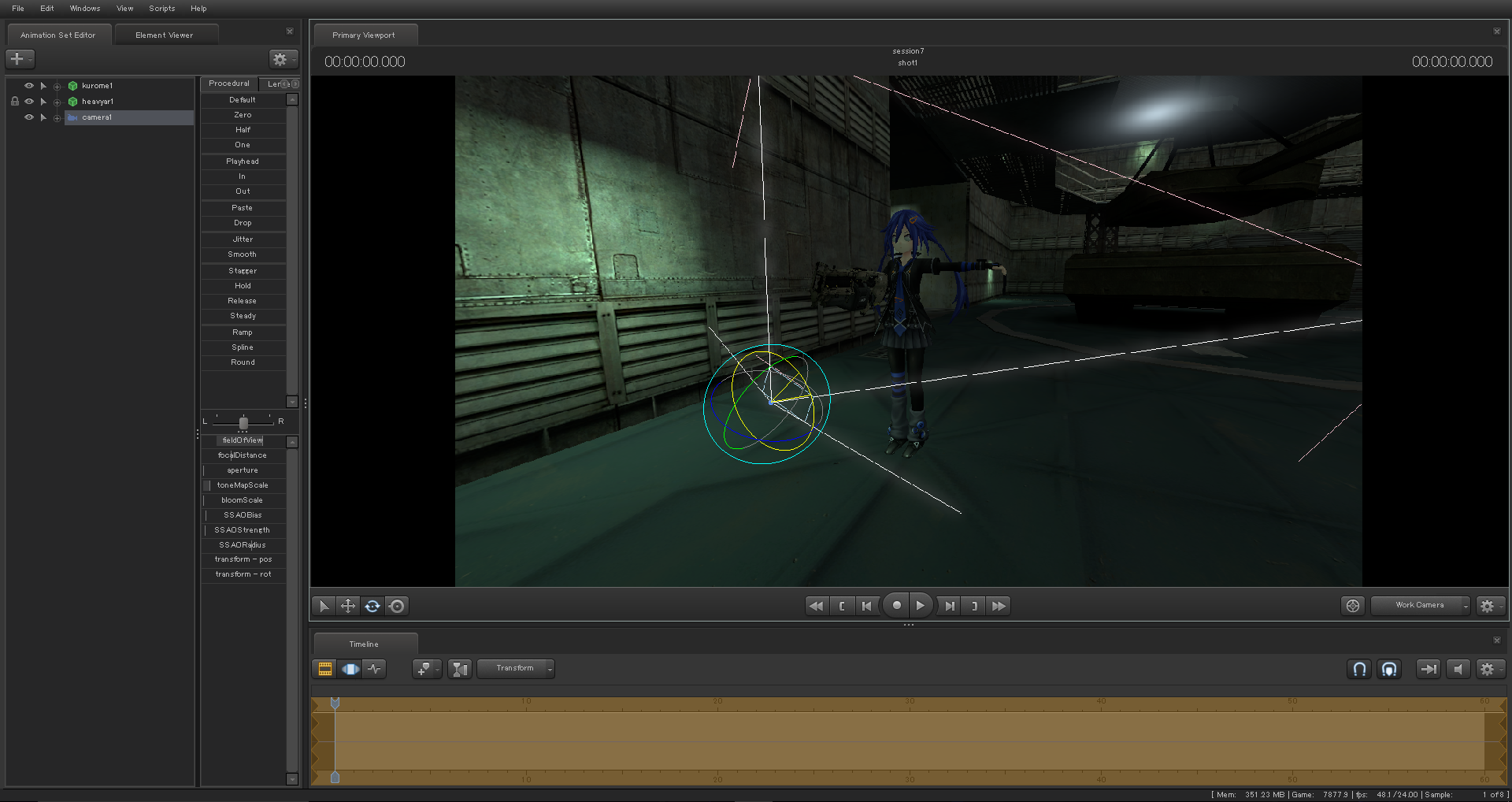Select the screen-space rotation tool

pos(398,606)
